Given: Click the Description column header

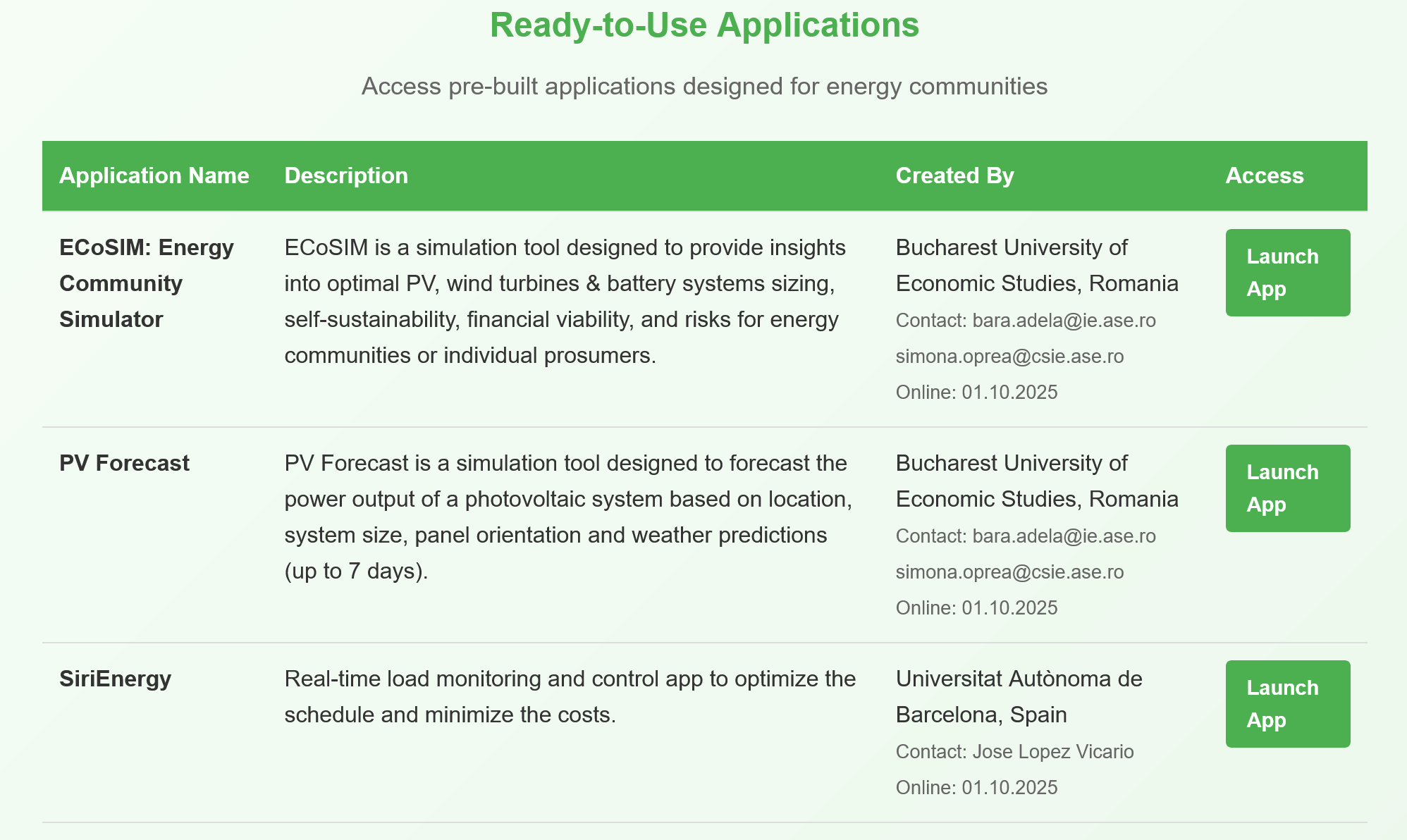Looking at the screenshot, I should [x=346, y=175].
